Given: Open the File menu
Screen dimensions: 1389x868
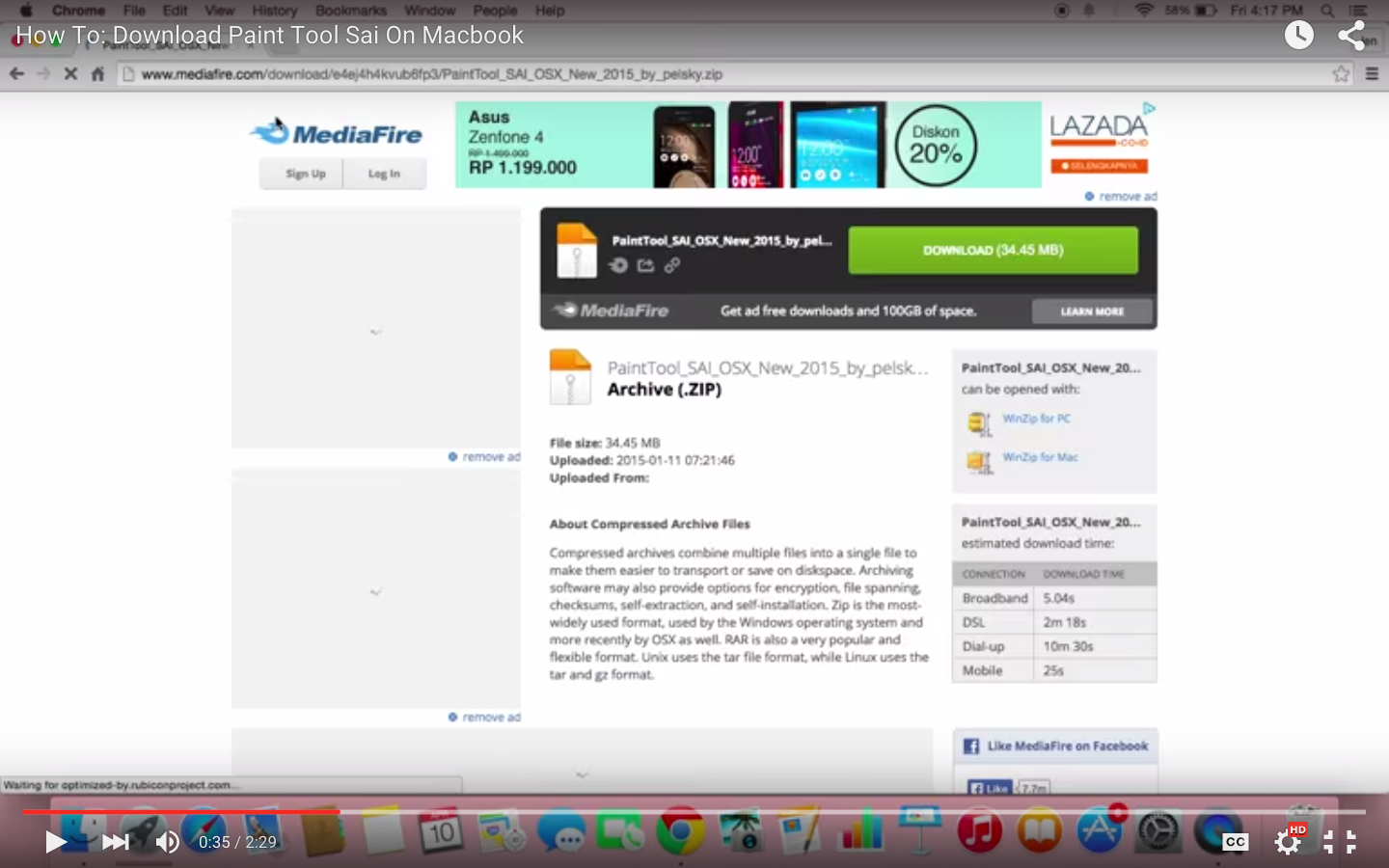Looking at the screenshot, I should click(134, 11).
